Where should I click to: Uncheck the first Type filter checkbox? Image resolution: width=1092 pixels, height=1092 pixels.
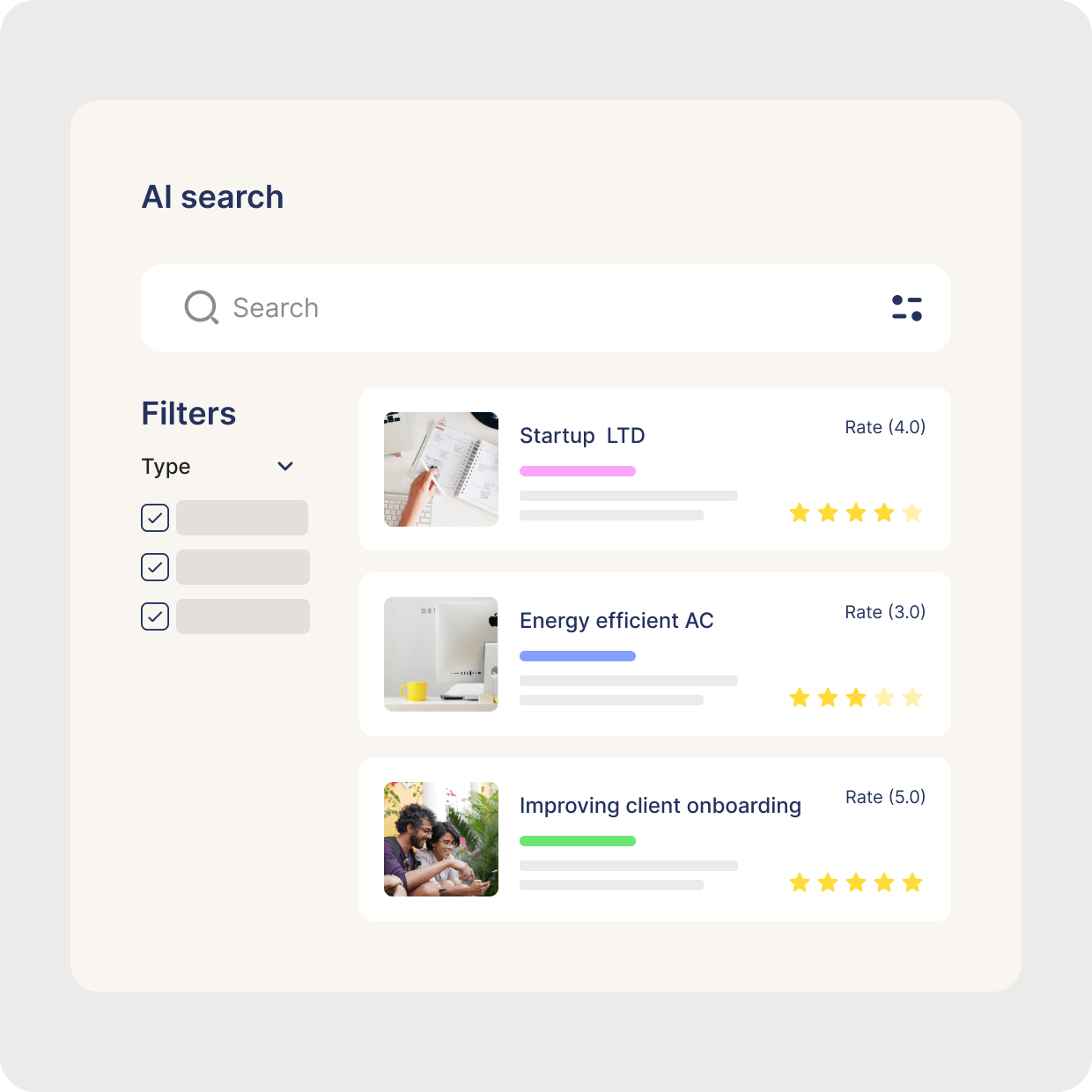click(155, 518)
